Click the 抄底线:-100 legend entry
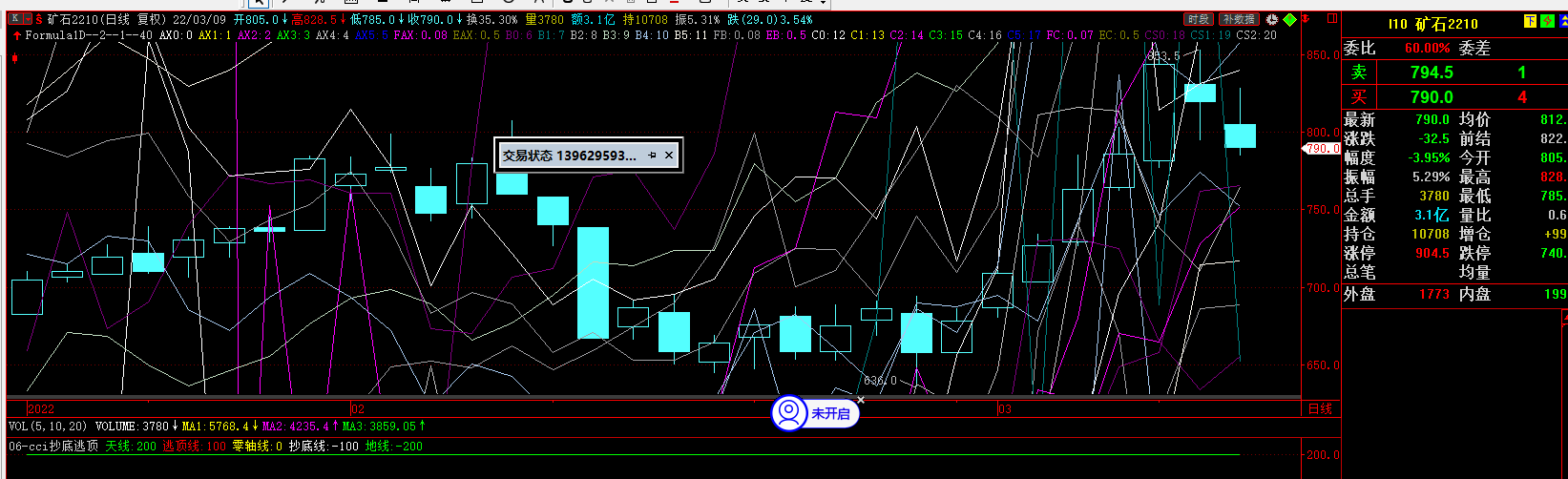The width and height of the screenshot is (1568, 479). (323, 446)
